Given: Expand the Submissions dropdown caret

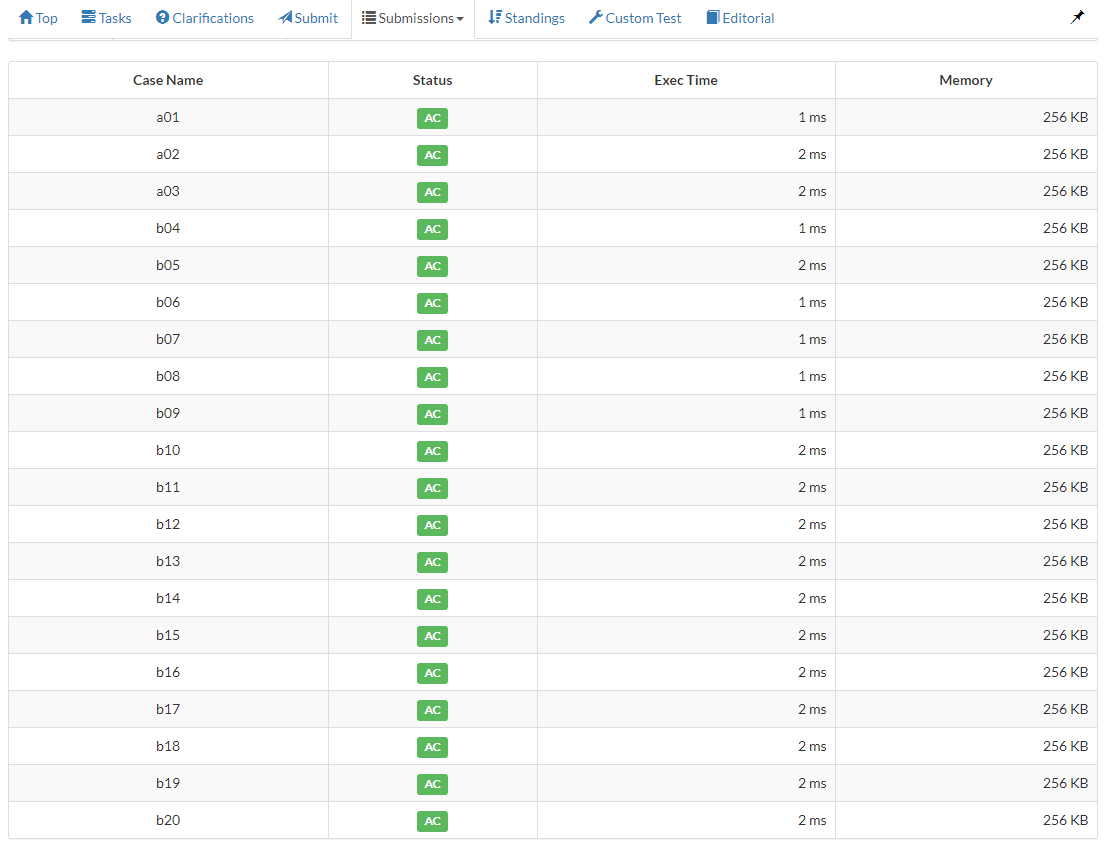Looking at the screenshot, I should click(460, 19).
